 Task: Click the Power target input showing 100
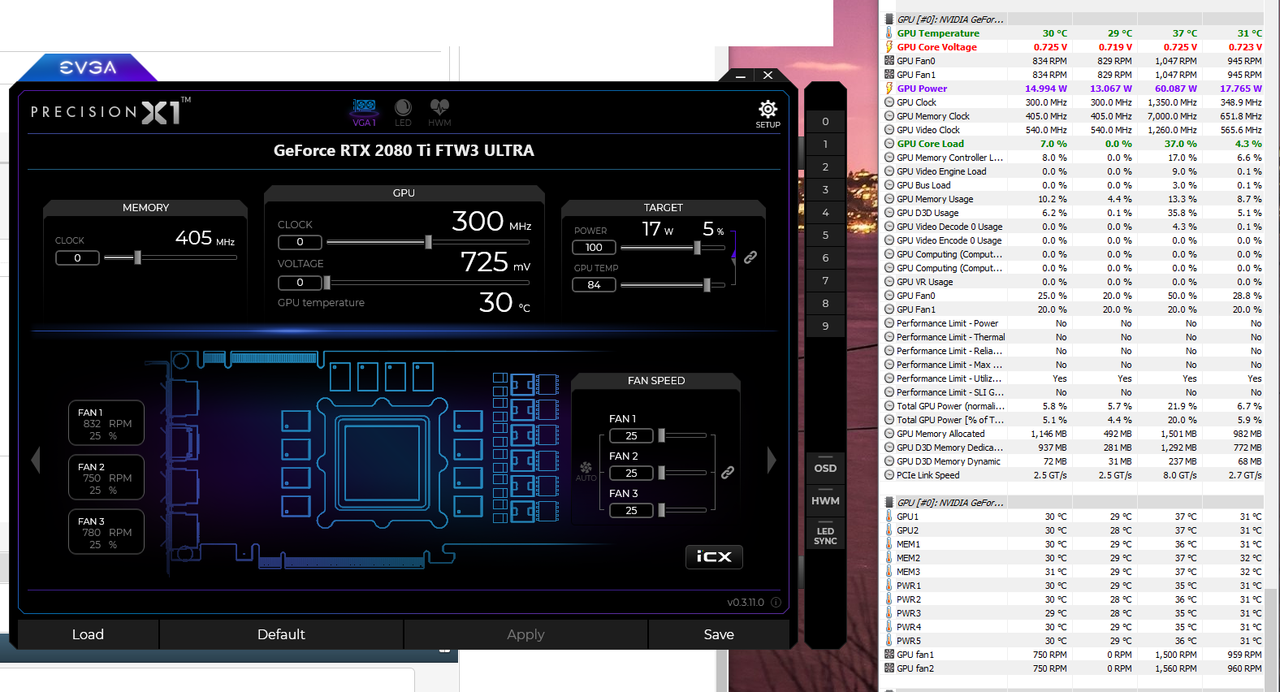pos(594,247)
